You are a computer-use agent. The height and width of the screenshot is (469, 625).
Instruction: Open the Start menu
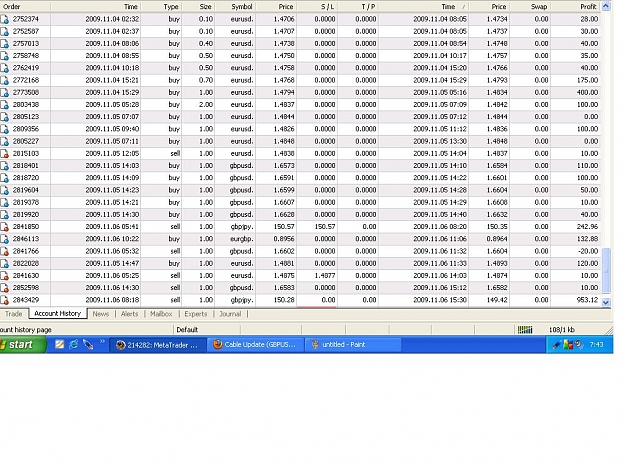coord(23,345)
